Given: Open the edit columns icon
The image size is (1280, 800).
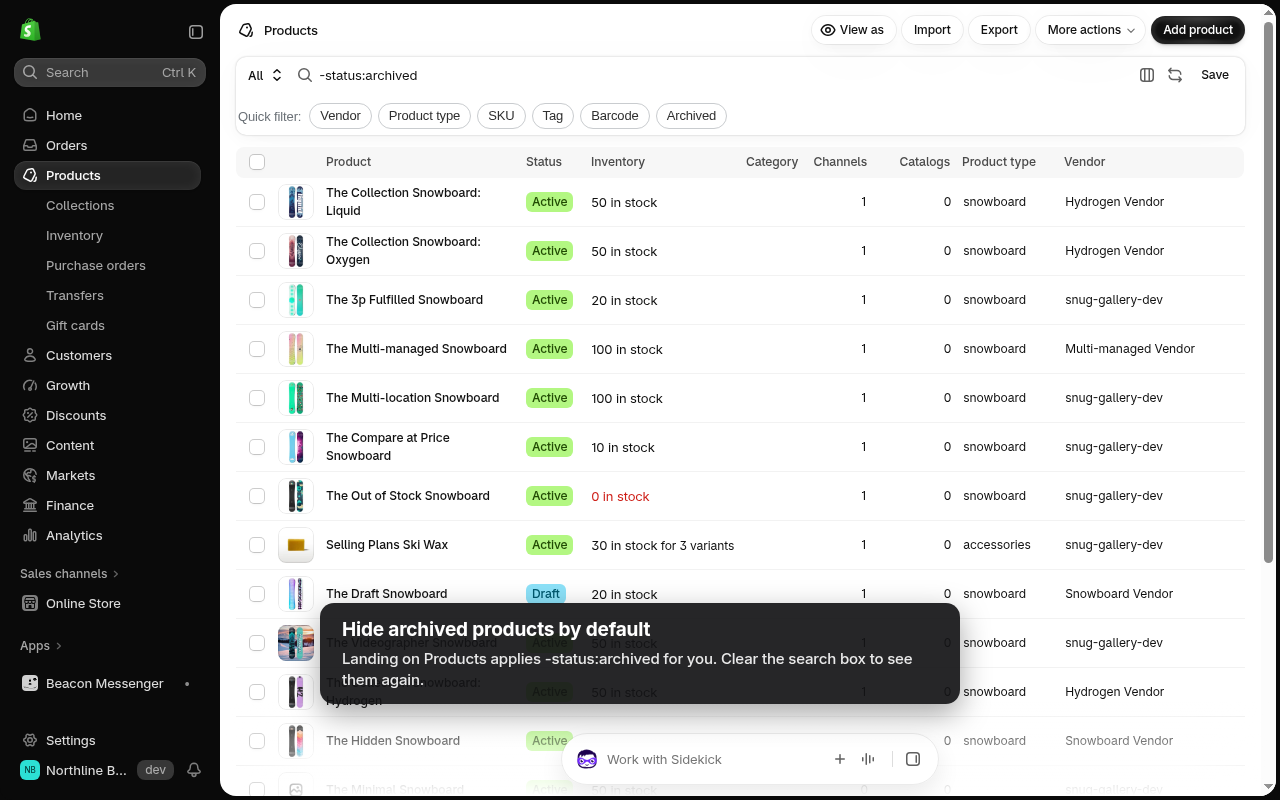Looking at the screenshot, I should point(1147,75).
